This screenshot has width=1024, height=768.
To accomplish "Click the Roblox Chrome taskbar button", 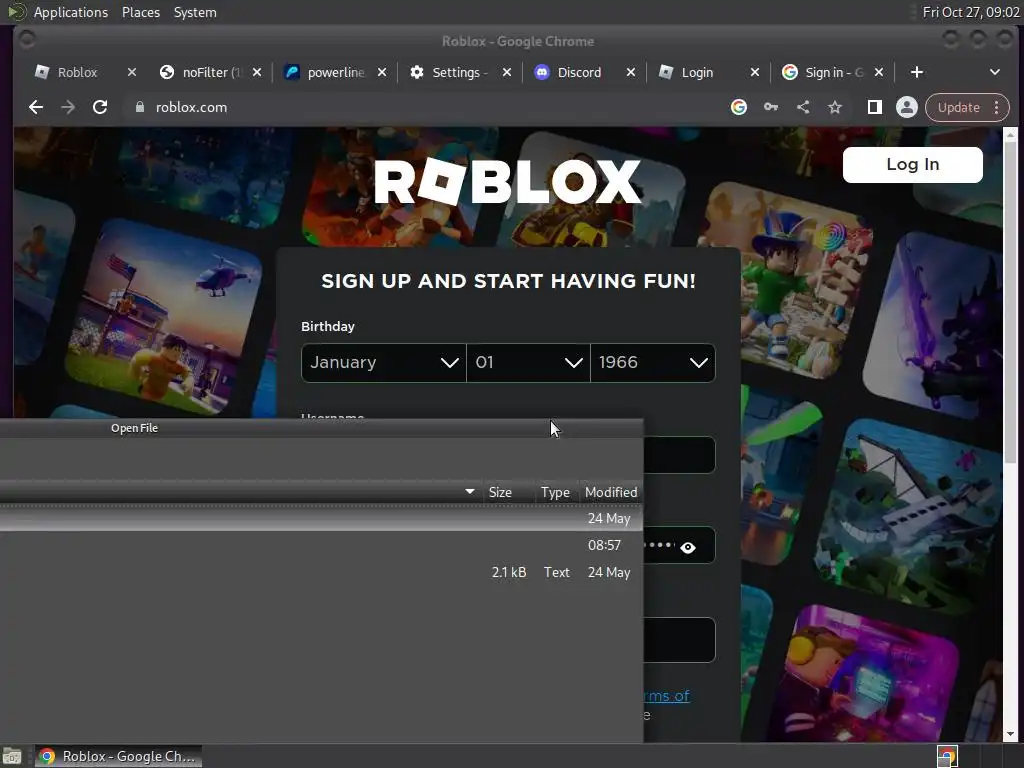I will point(118,756).
